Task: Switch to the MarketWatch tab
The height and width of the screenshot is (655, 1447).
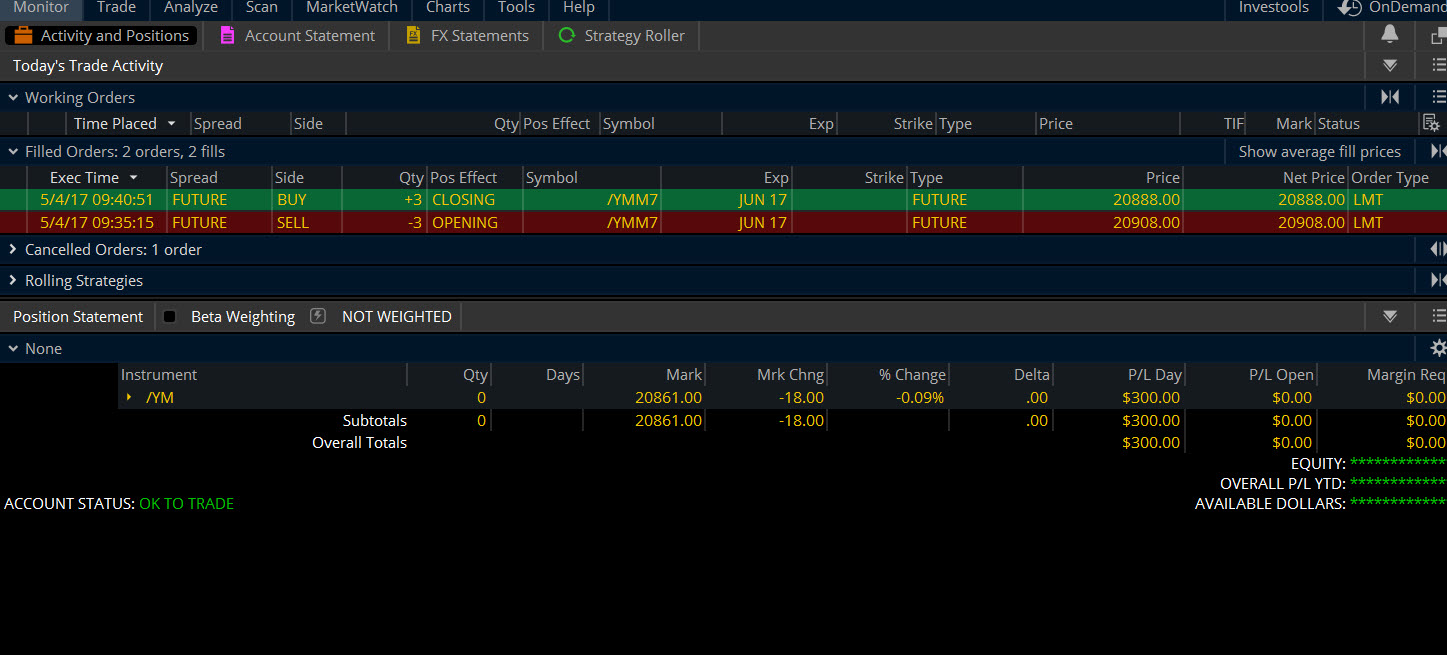Action: pyautogui.click(x=352, y=8)
